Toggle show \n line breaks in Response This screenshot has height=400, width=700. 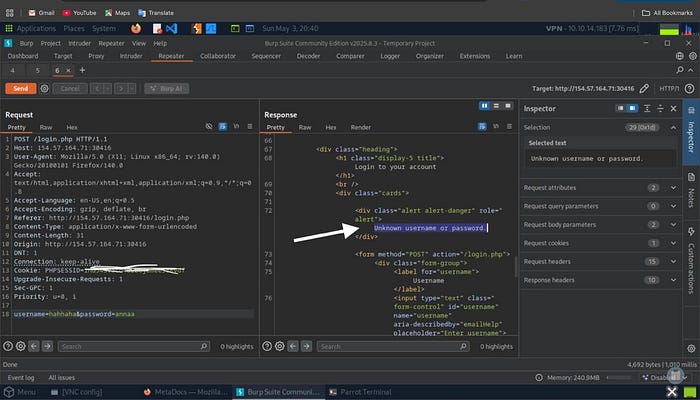pyautogui.click(x=496, y=127)
